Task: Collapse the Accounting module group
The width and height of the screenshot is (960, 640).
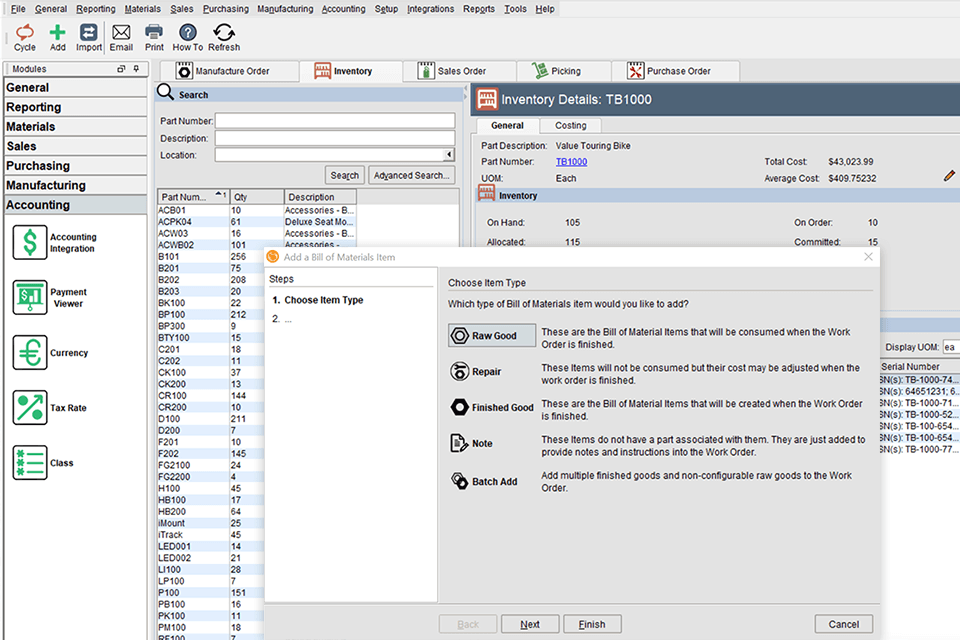Action: (x=75, y=205)
